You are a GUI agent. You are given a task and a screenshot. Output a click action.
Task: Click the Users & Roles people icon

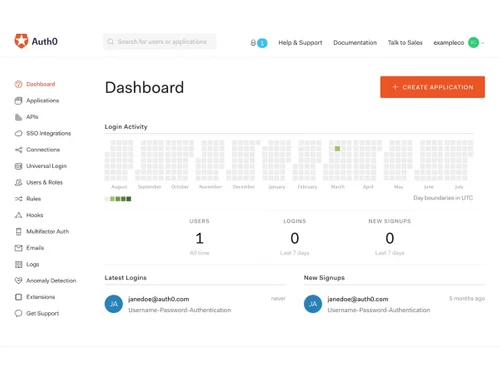tap(18, 182)
